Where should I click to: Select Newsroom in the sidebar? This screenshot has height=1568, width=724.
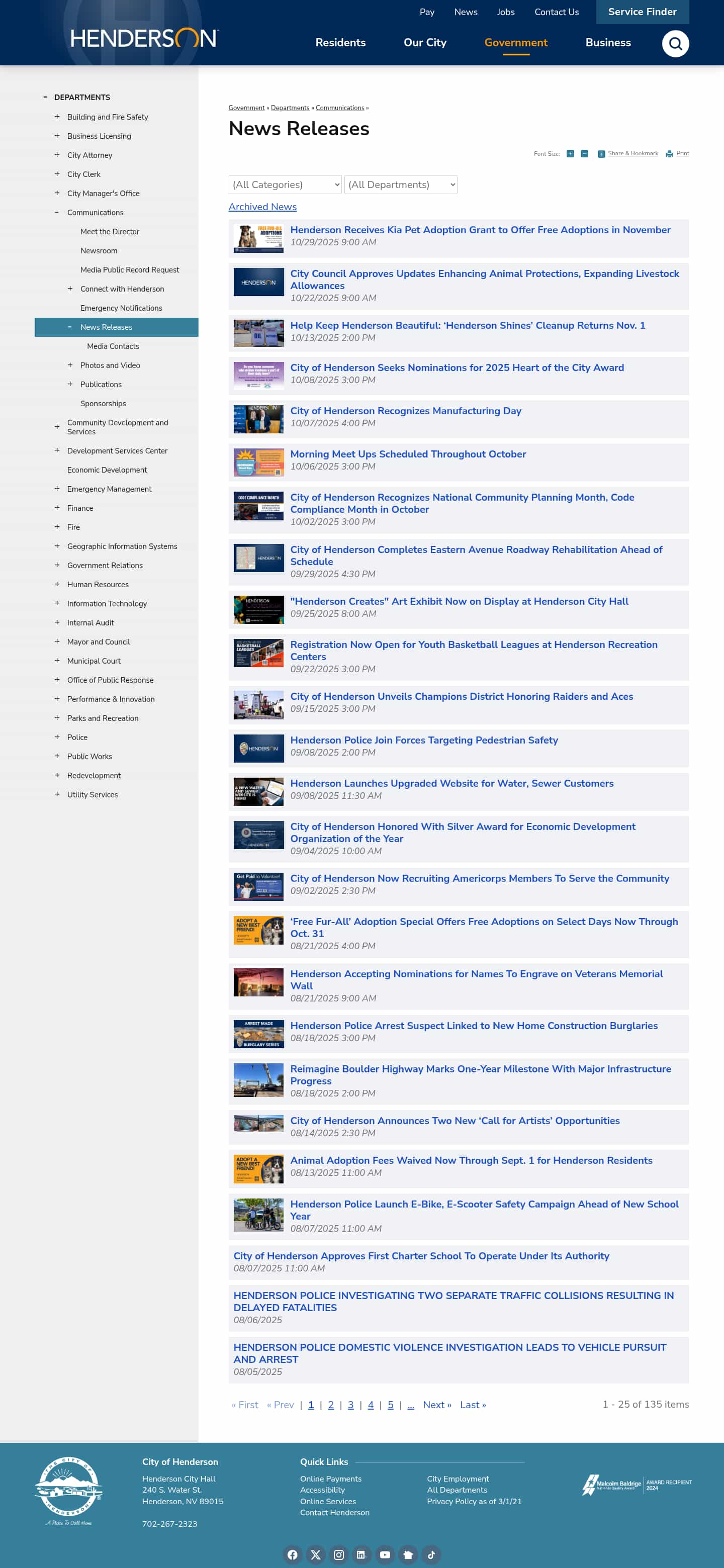click(x=99, y=250)
